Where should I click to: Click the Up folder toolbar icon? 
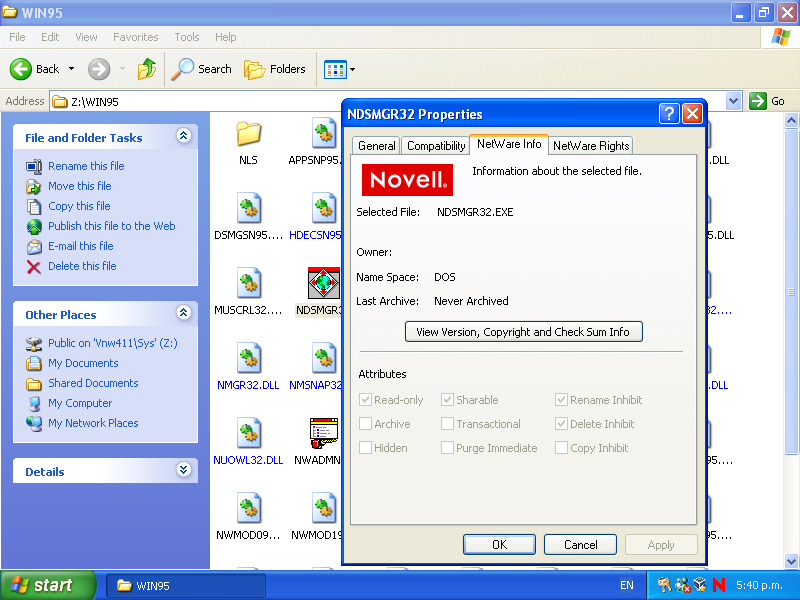click(x=147, y=69)
